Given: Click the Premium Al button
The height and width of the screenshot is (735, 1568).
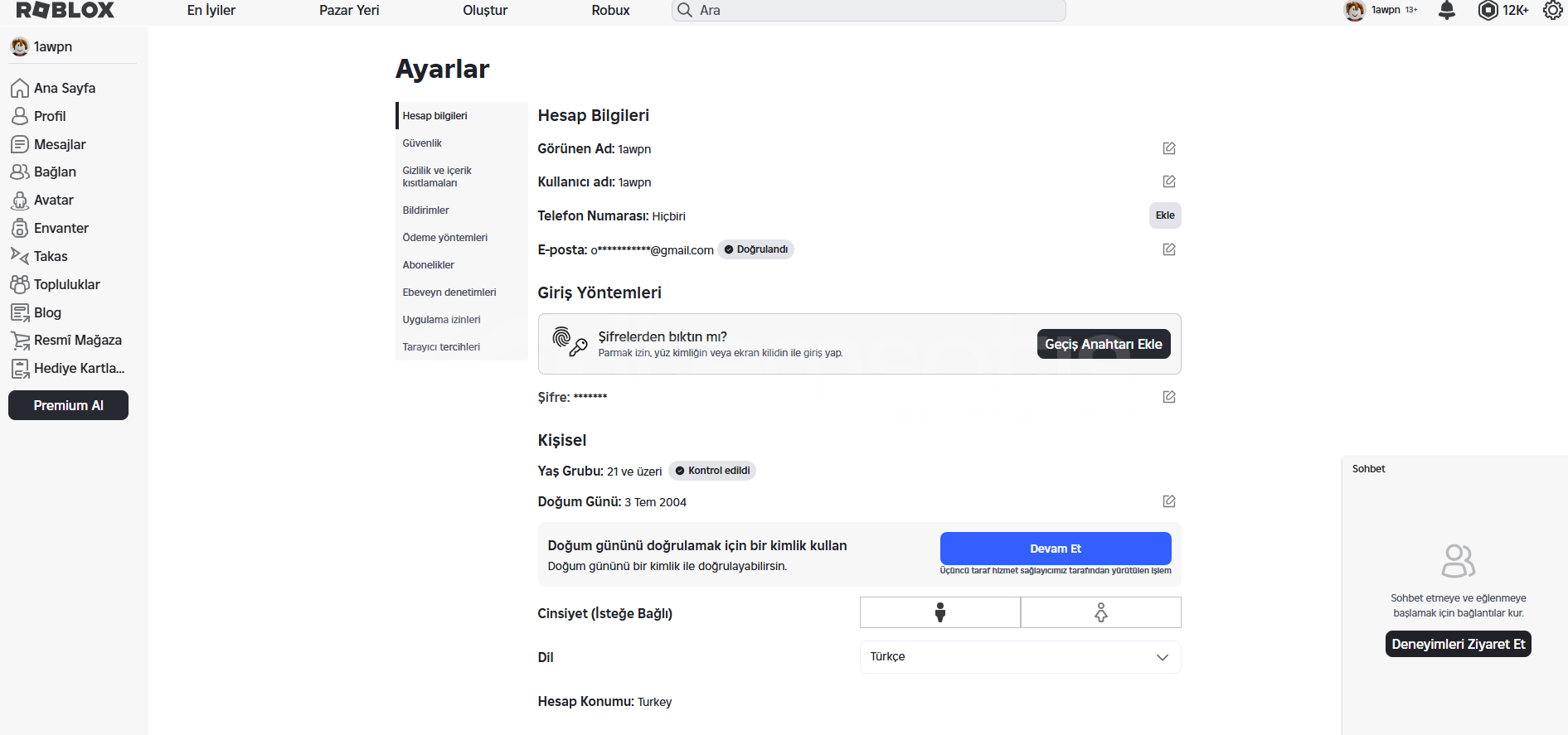Looking at the screenshot, I should [69, 405].
